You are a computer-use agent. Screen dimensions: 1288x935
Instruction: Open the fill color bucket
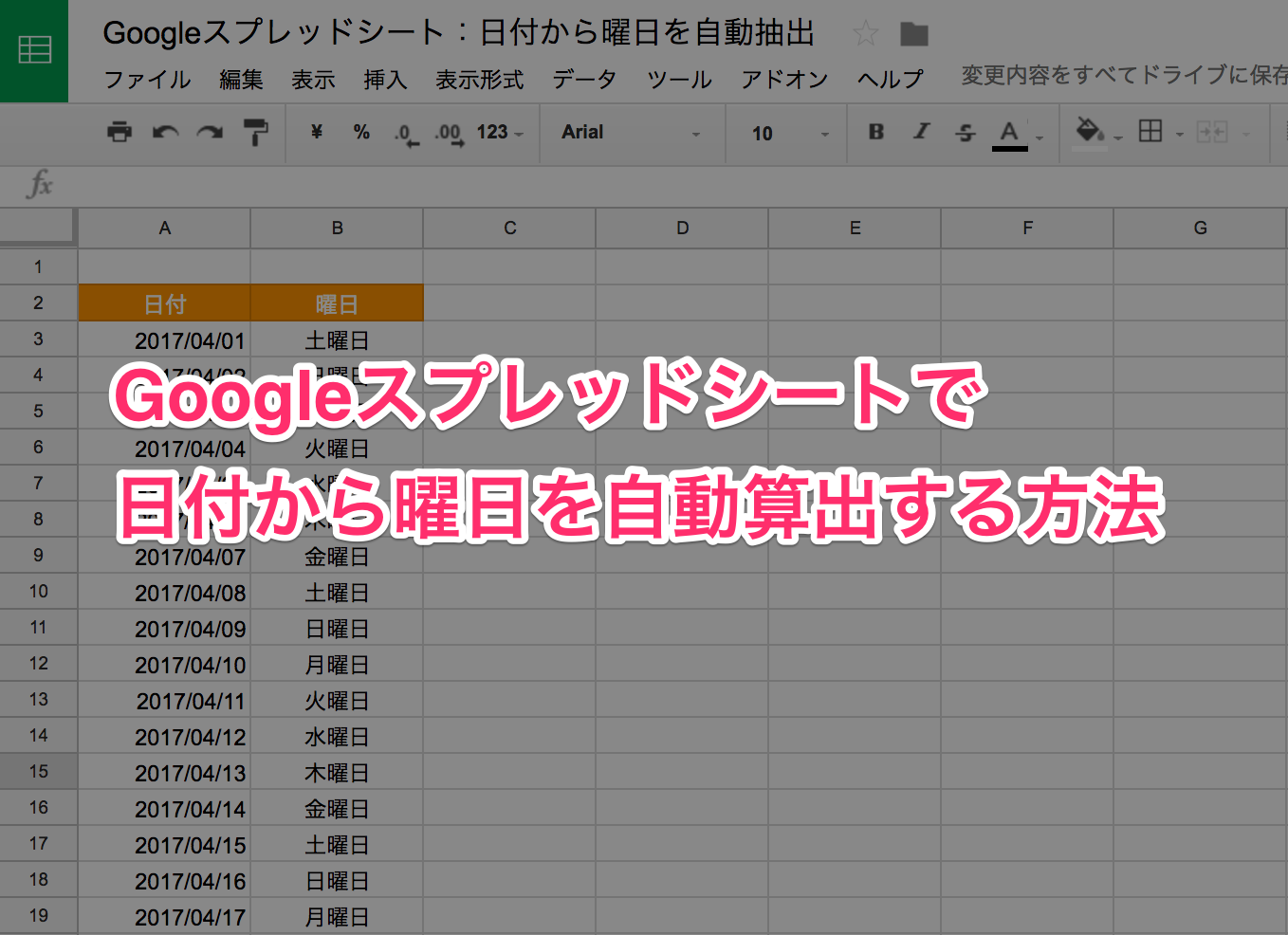[1090, 132]
